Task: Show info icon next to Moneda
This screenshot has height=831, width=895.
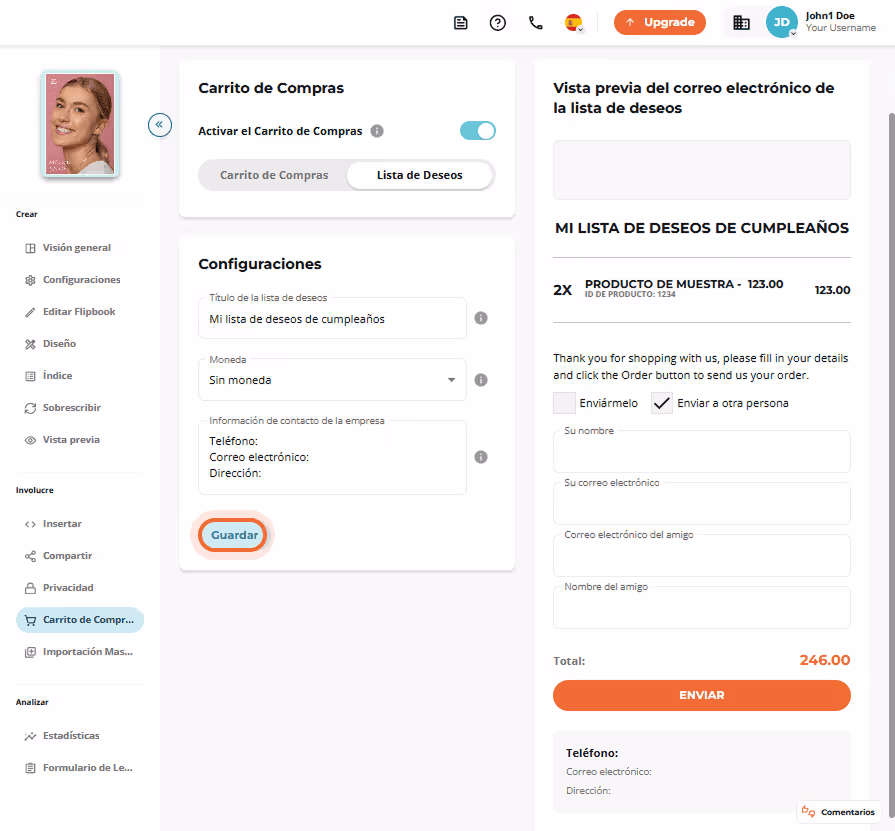Action: pyautogui.click(x=481, y=380)
